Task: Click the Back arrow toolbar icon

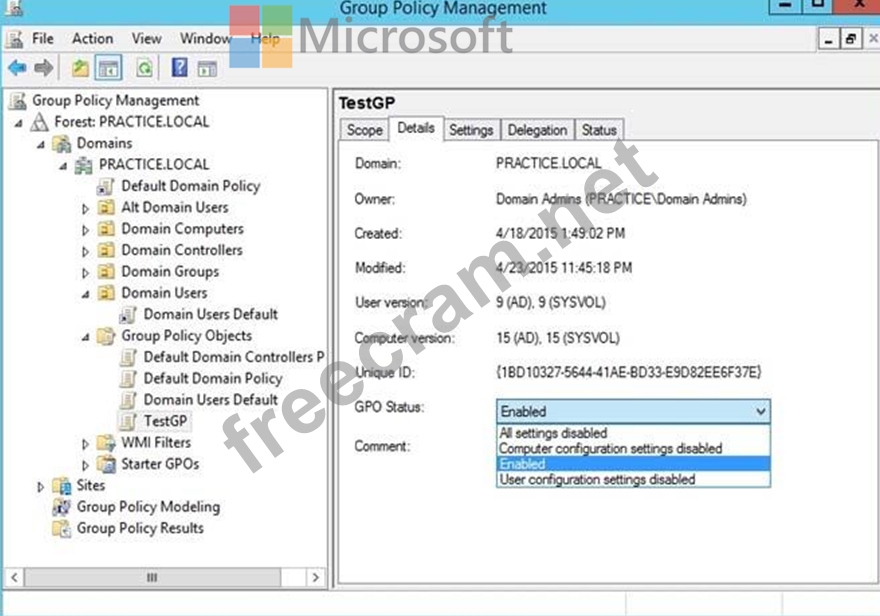Action: coord(17,68)
